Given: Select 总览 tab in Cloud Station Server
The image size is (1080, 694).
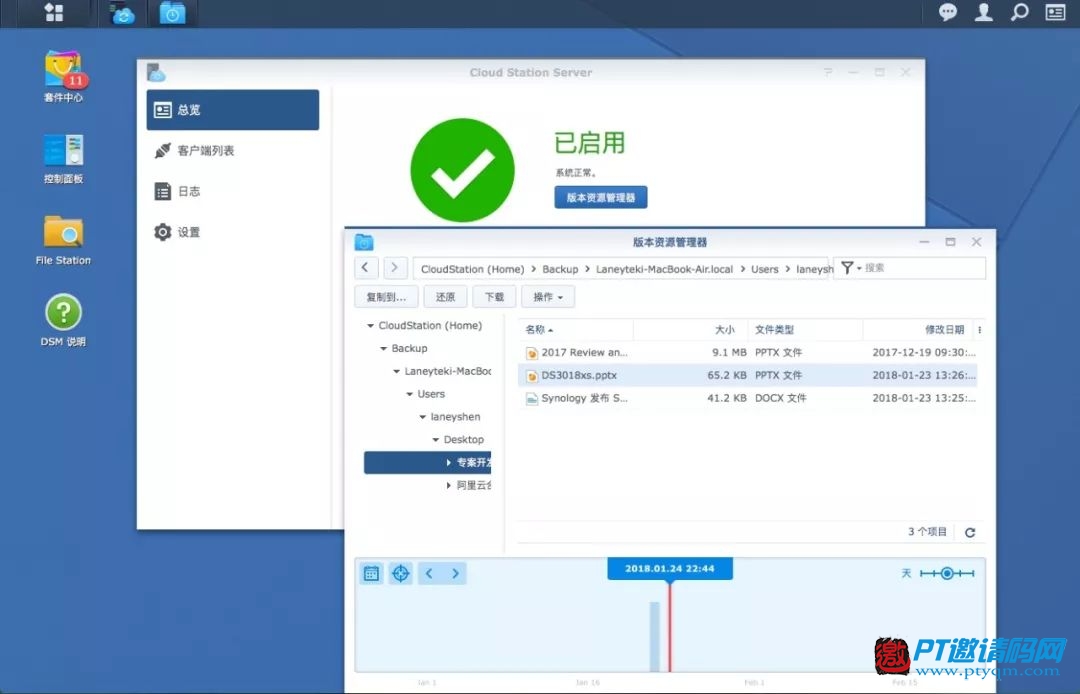Looking at the screenshot, I should coord(233,110).
